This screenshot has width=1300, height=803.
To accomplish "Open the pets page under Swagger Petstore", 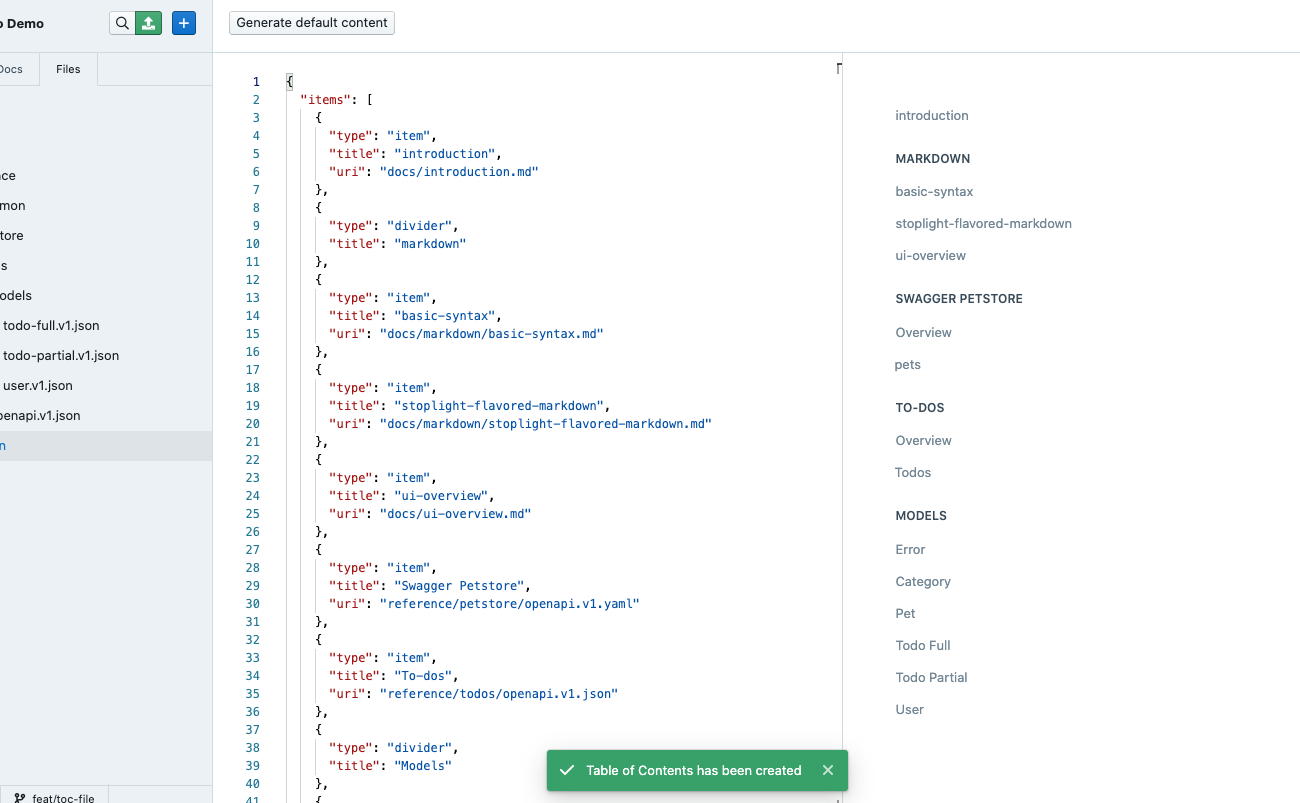I will coord(907,364).
